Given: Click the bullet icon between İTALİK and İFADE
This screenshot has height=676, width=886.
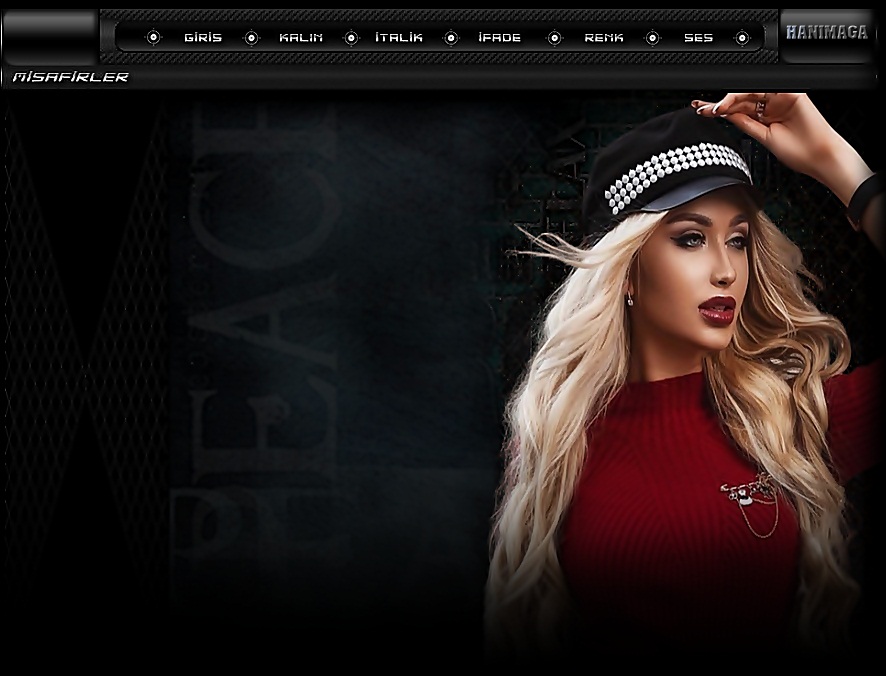Looking at the screenshot, I should click(451, 37).
